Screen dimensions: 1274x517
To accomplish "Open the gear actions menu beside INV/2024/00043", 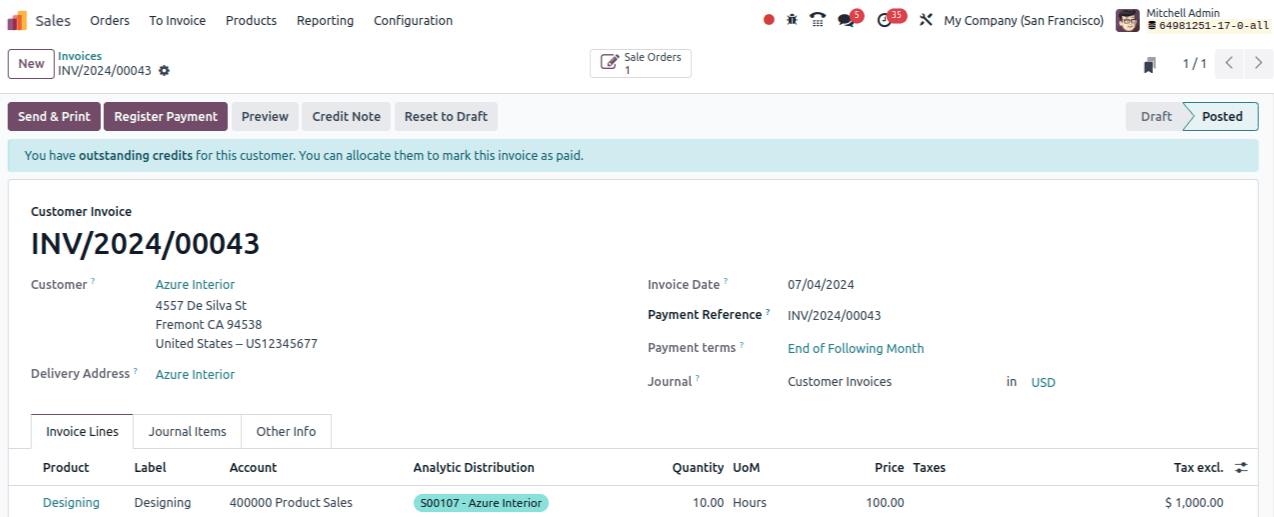I will [x=164, y=71].
